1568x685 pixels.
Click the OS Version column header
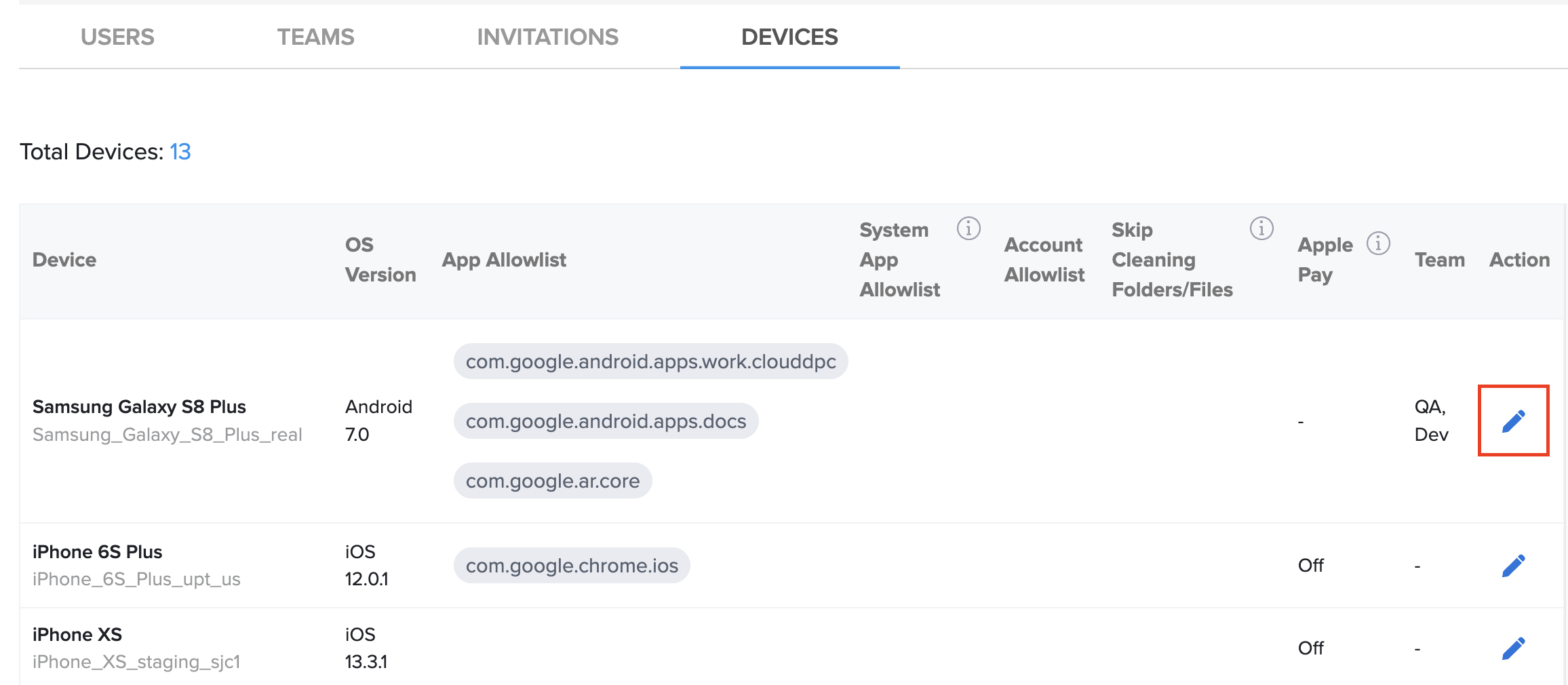pos(380,259)
